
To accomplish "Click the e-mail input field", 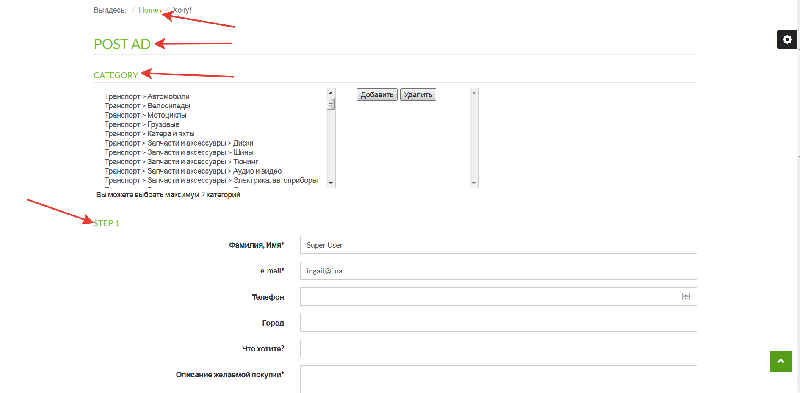I will tap(498, 271).
